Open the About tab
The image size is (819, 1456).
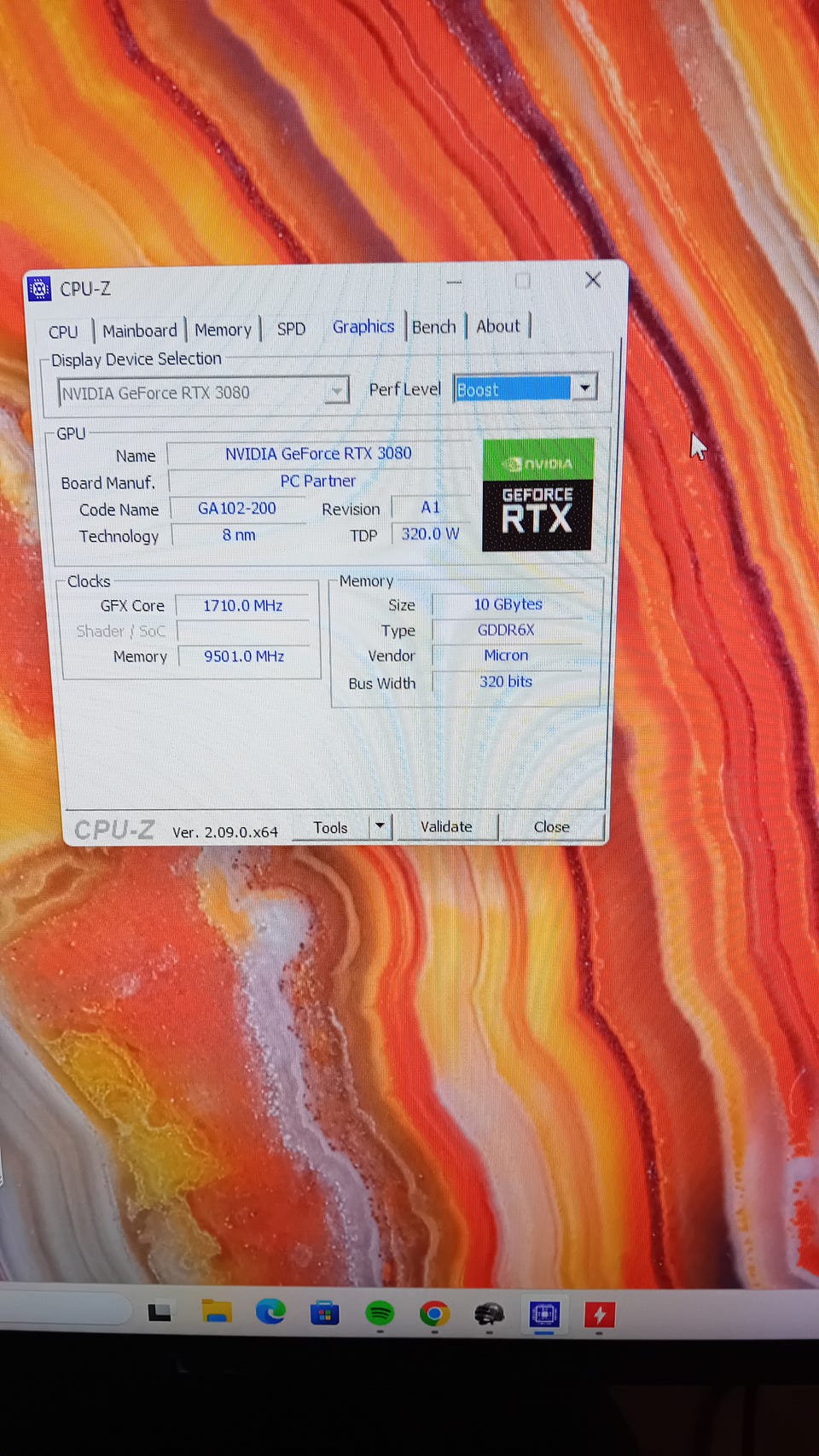497,326
